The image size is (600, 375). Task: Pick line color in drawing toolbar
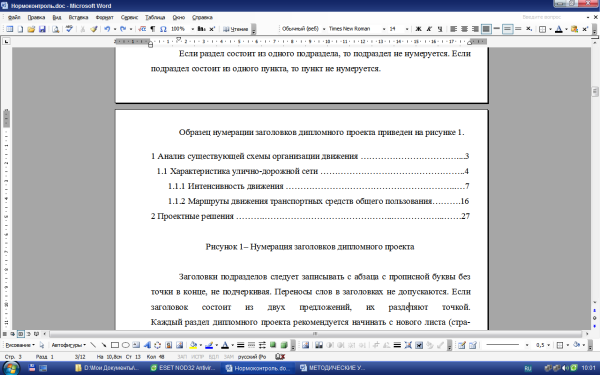click(x=209, y=345)
